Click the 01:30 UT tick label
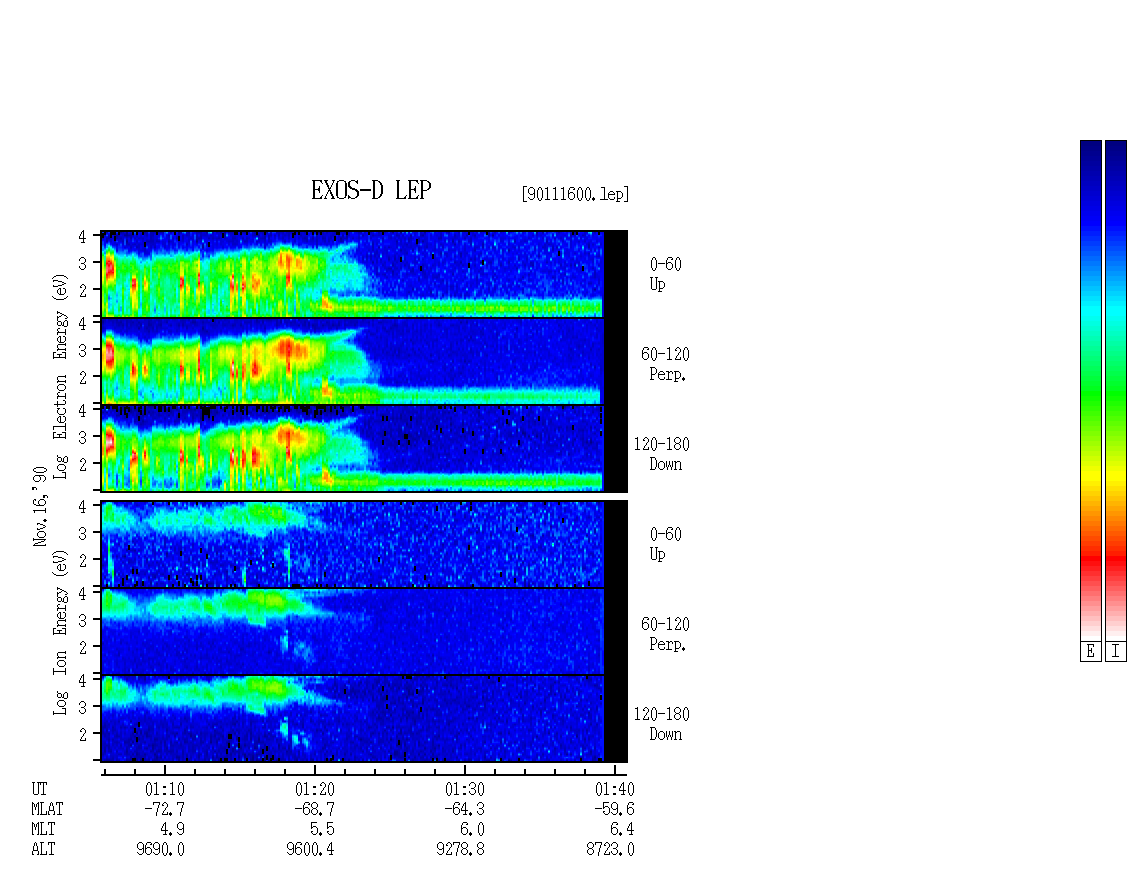 click(465, 789)
